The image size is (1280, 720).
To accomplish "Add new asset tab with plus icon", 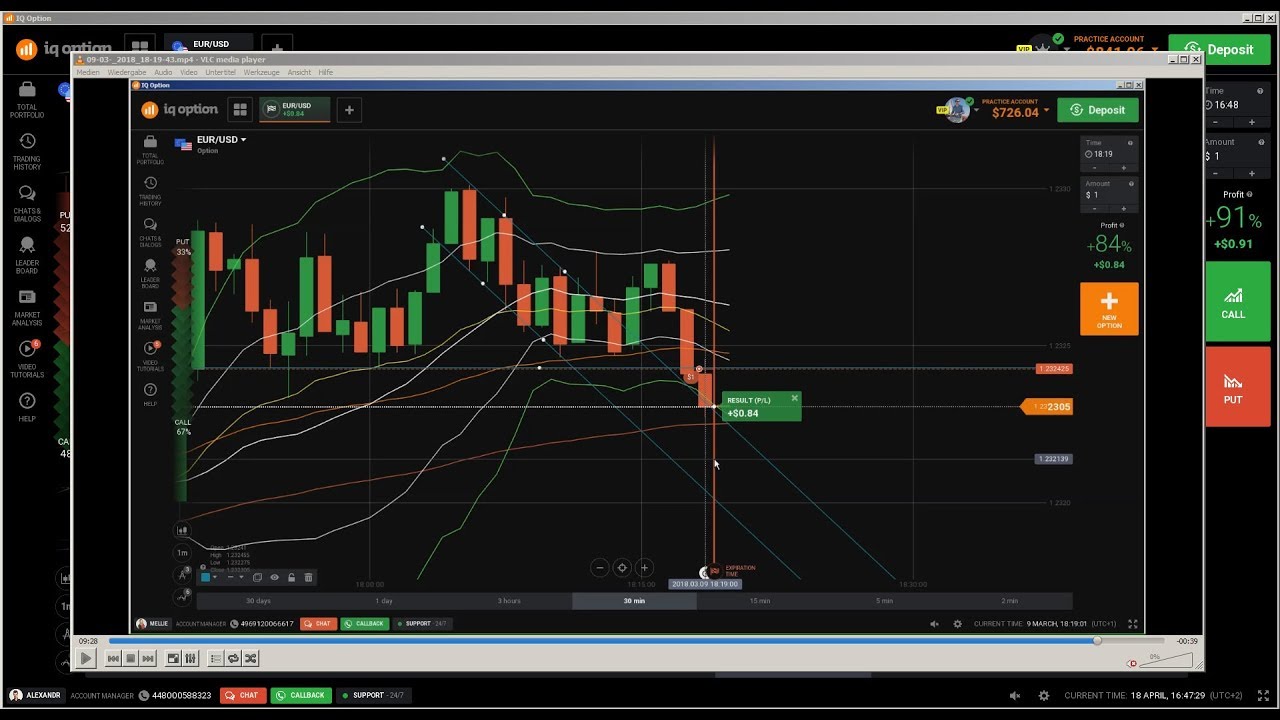I will pyautogui.click(x=349, y=109).
